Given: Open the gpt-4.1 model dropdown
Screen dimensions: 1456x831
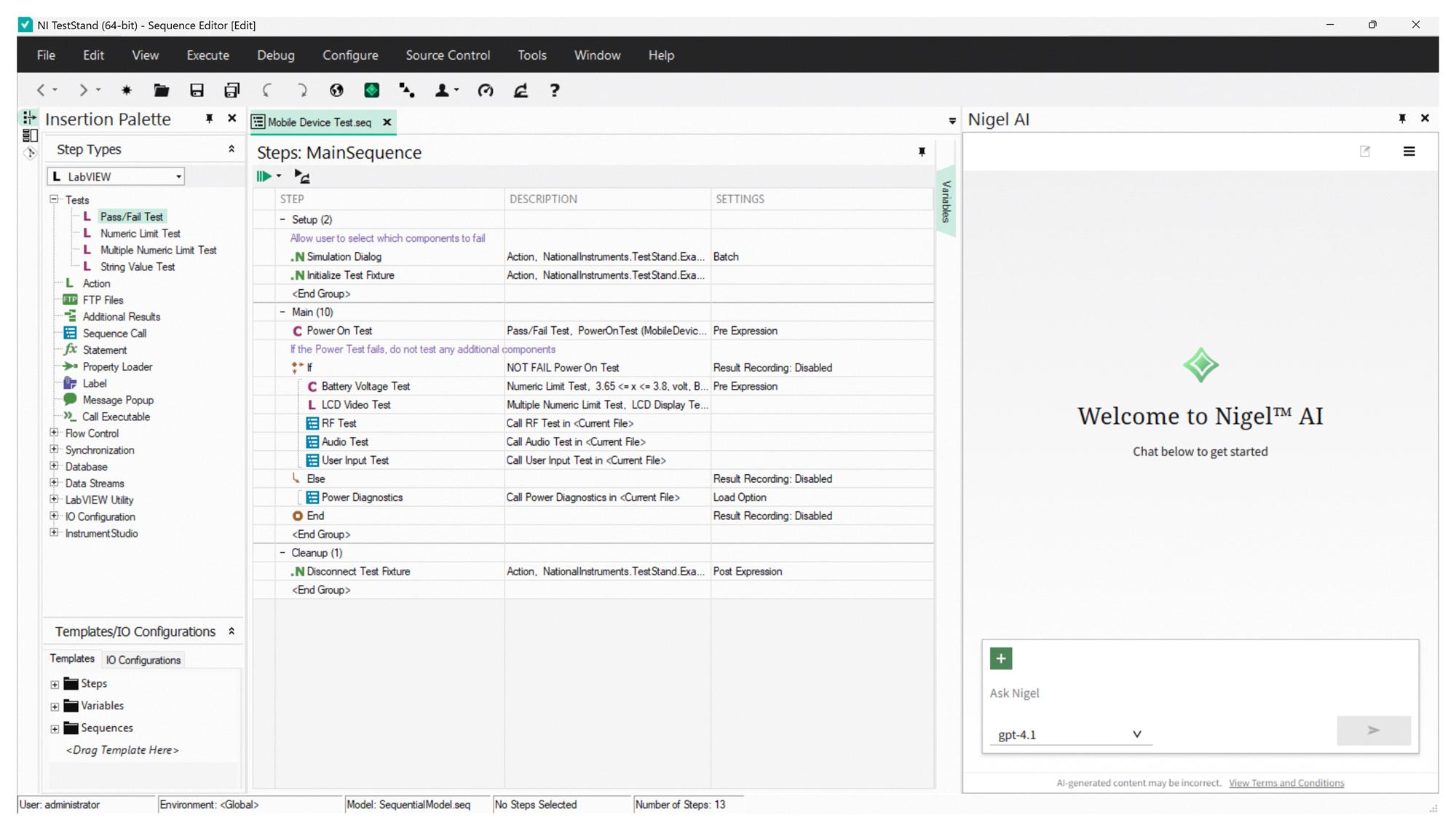Looking at the screenshot, I should (1070, 734).
